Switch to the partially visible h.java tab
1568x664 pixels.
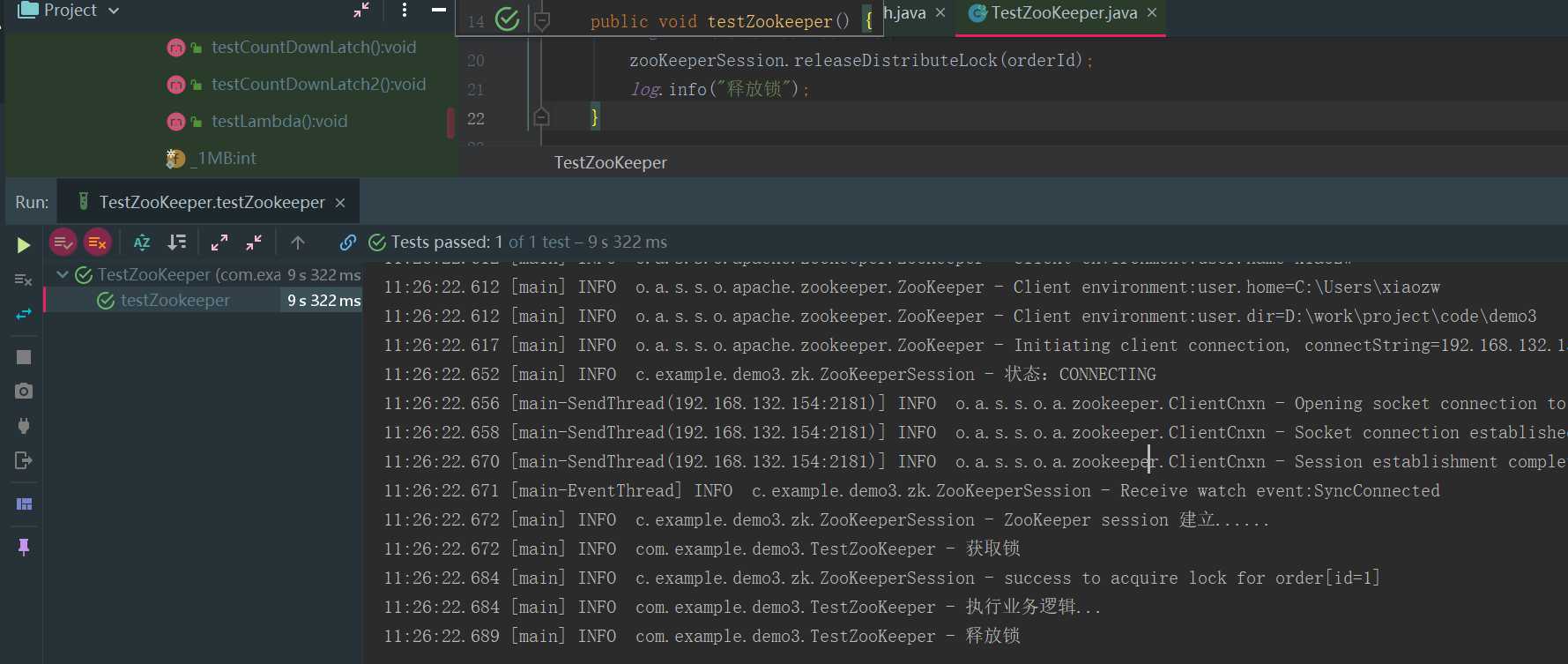tap(905, 13)
